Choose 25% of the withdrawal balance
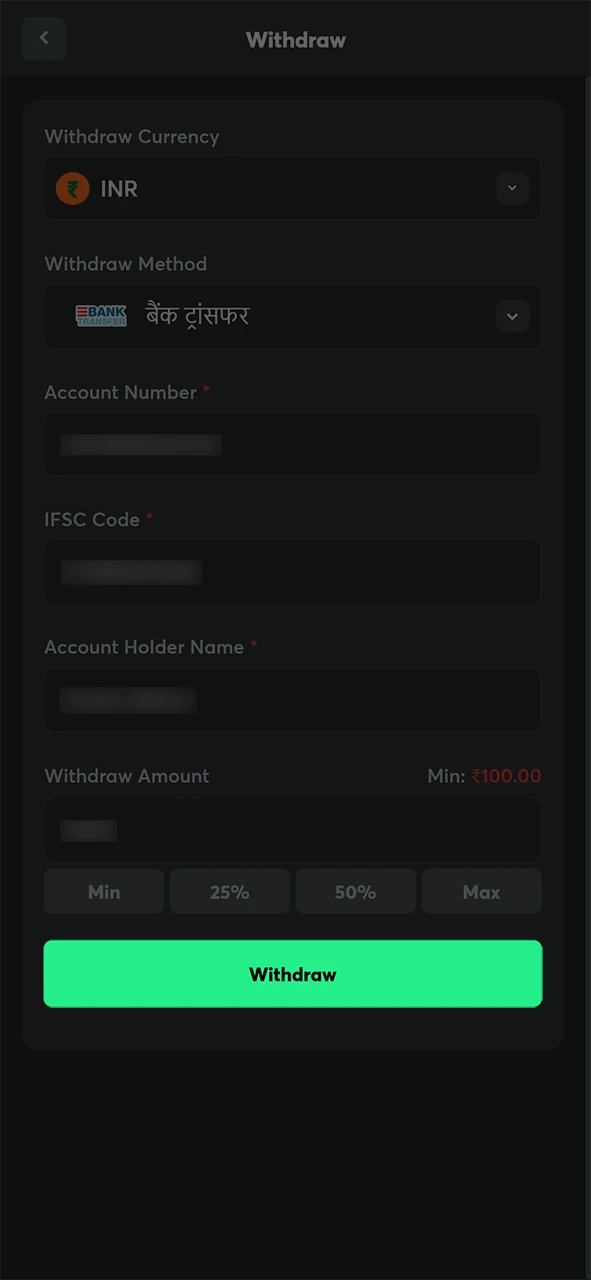The height and width of the screenshot is (1280, 591). coord(229,891)
